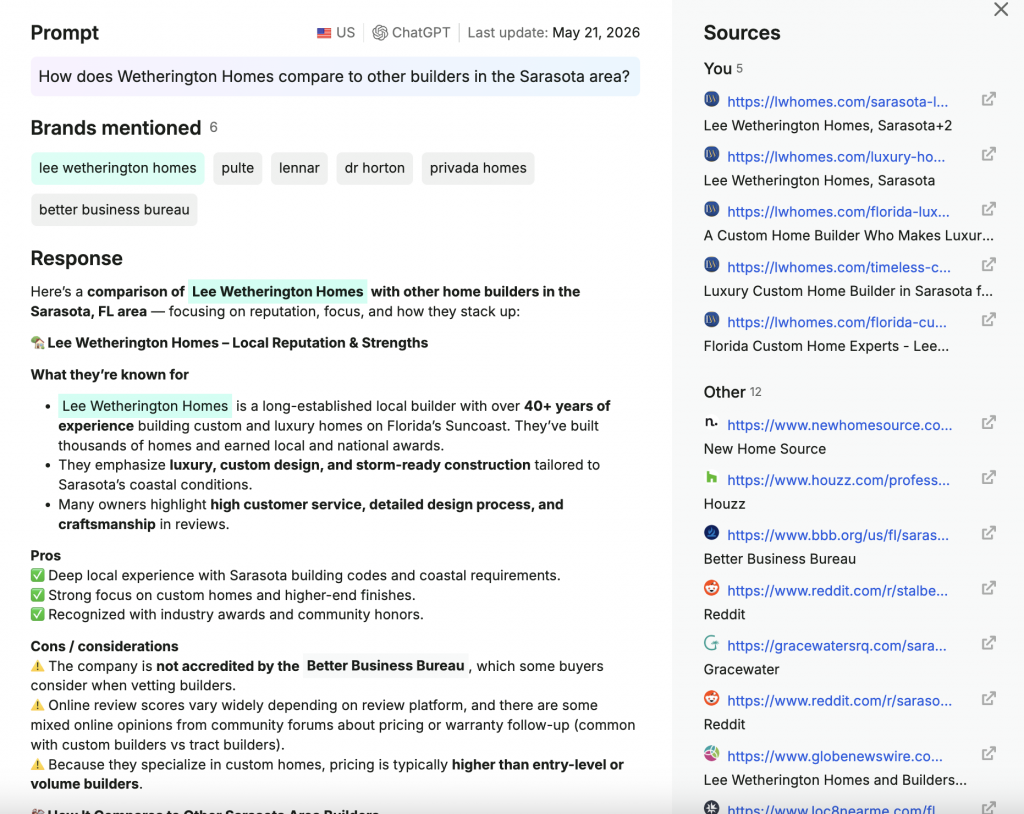The image size is (1024, 814).
Task: Click the 'Other 12' sources heading
Action: pos(732,392)
